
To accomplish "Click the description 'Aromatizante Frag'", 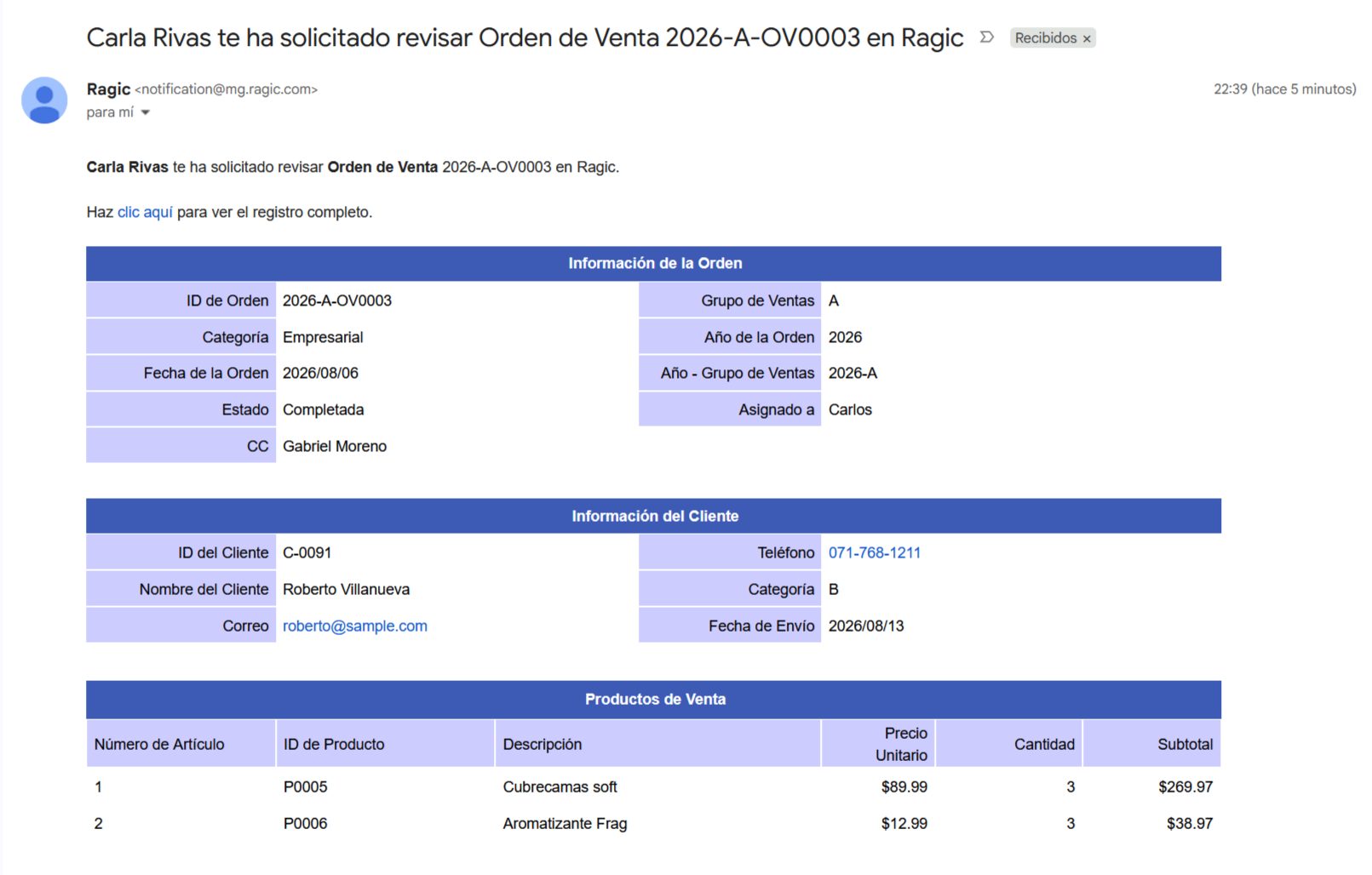I will coord(565,823).
